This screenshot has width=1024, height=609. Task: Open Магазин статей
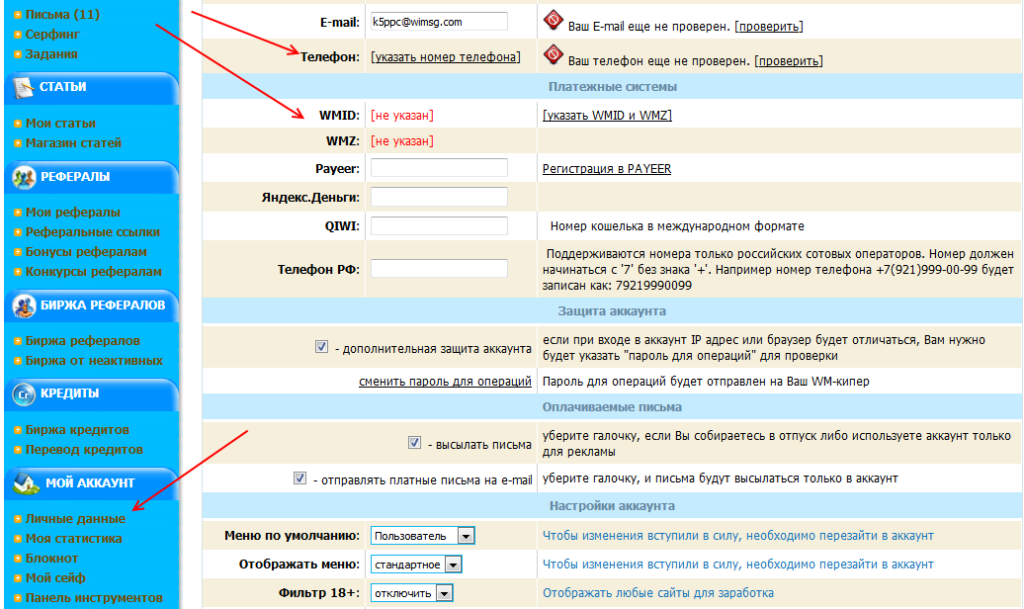click(73, 143)
